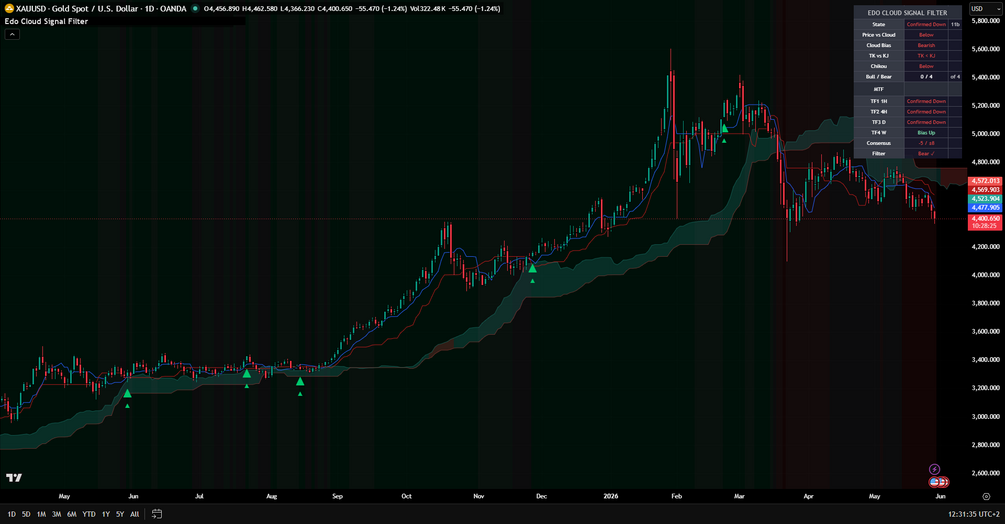The height and width of the screenshot is (524, 1005).
Task: Set the range to 5Y
Action: click(x=120, y=514)
